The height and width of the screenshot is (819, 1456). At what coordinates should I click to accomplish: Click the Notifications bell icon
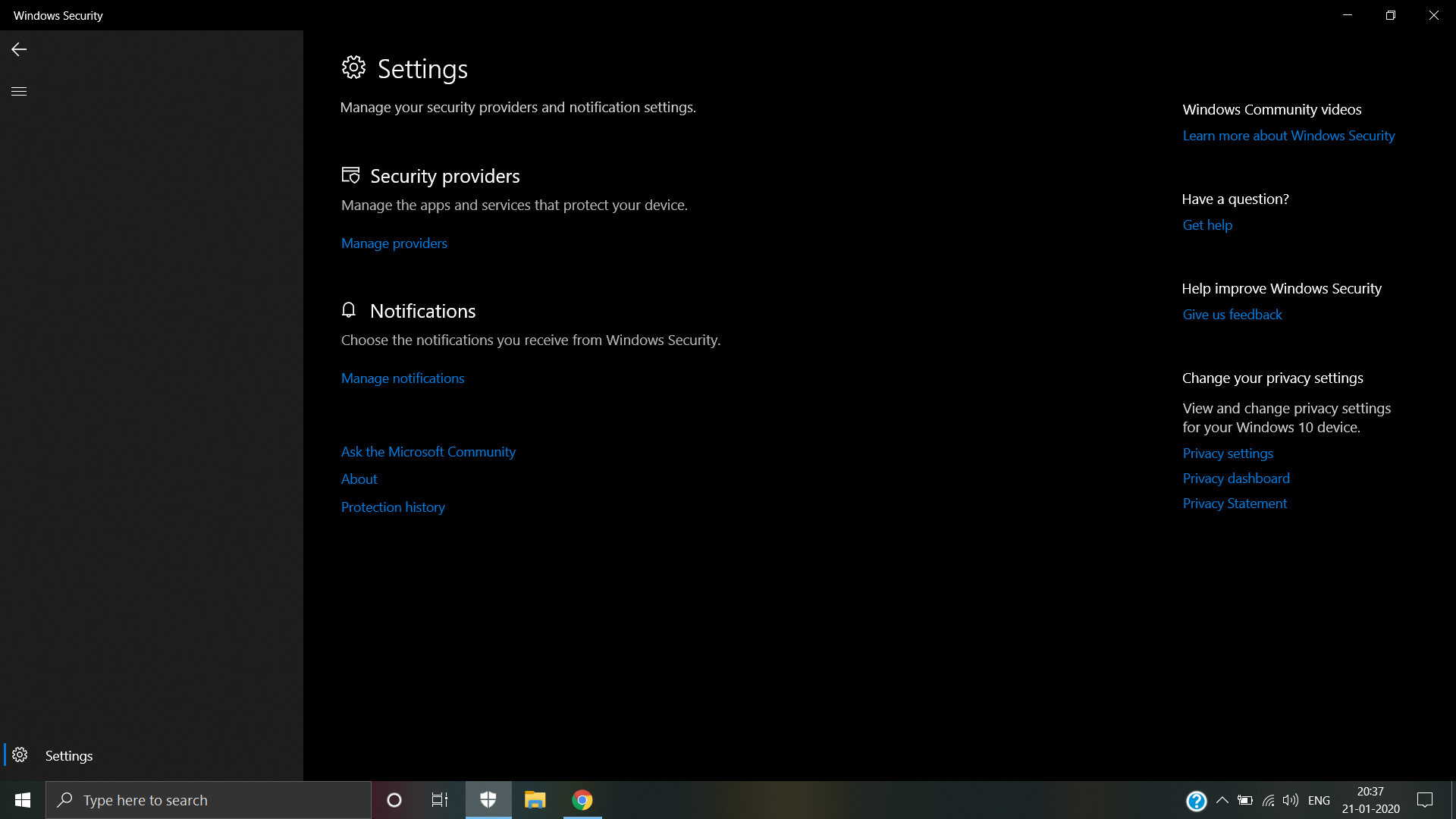coord(349,310)
